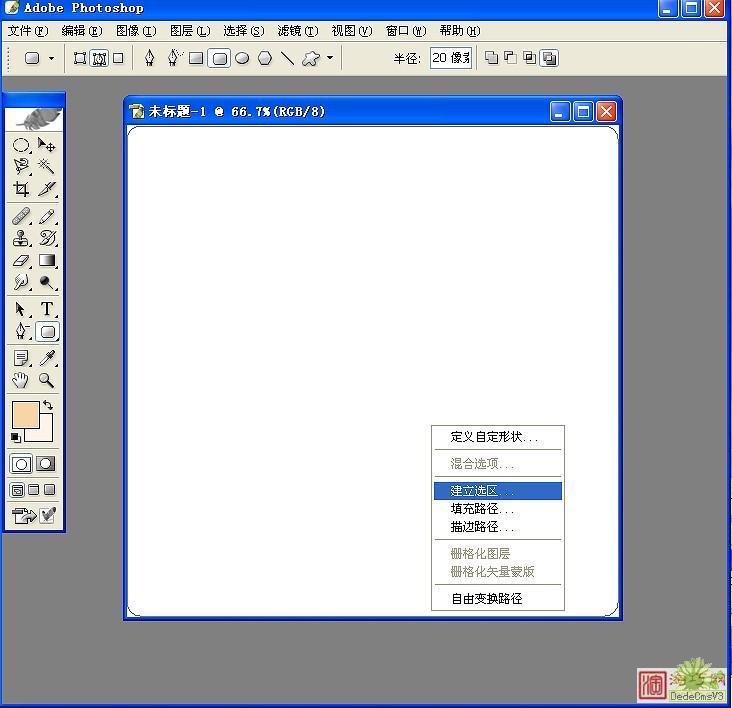Click the feather logo atop toolbox

[34, 119]
